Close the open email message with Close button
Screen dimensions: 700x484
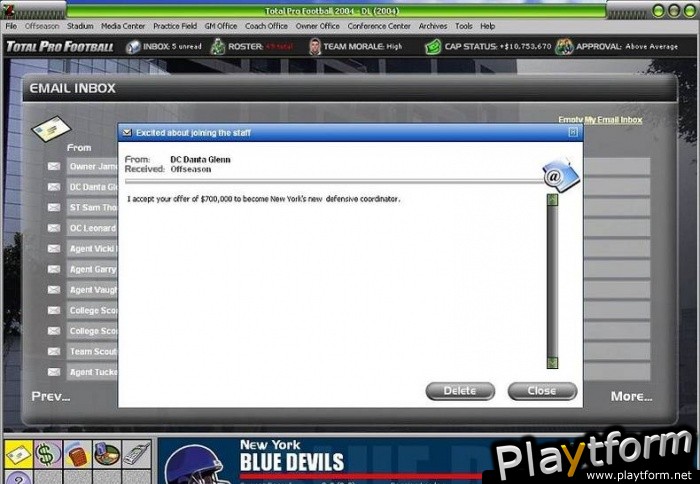pos(542,391)
